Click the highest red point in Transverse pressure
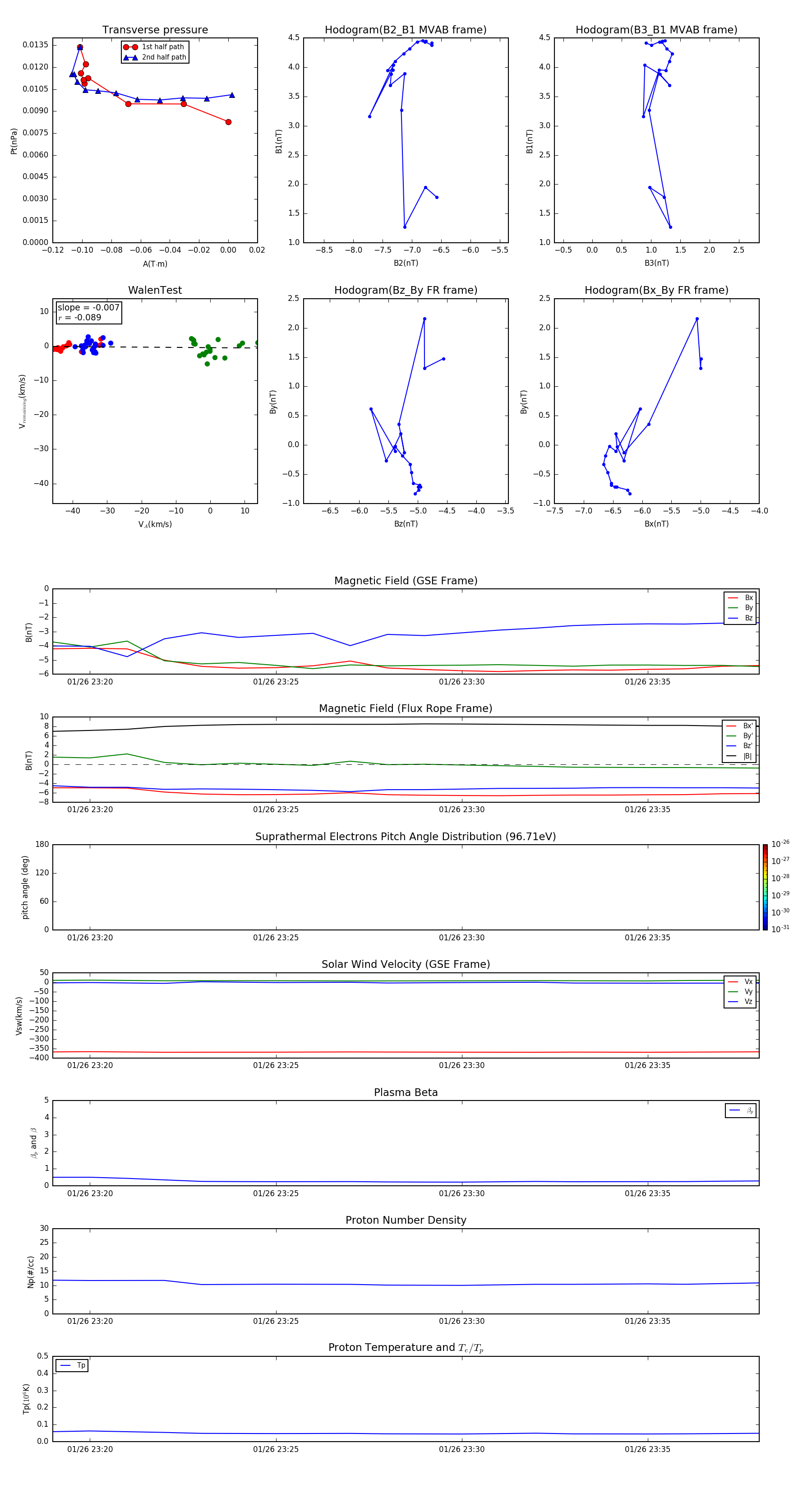812x1489 pixels. click(80, 47)
